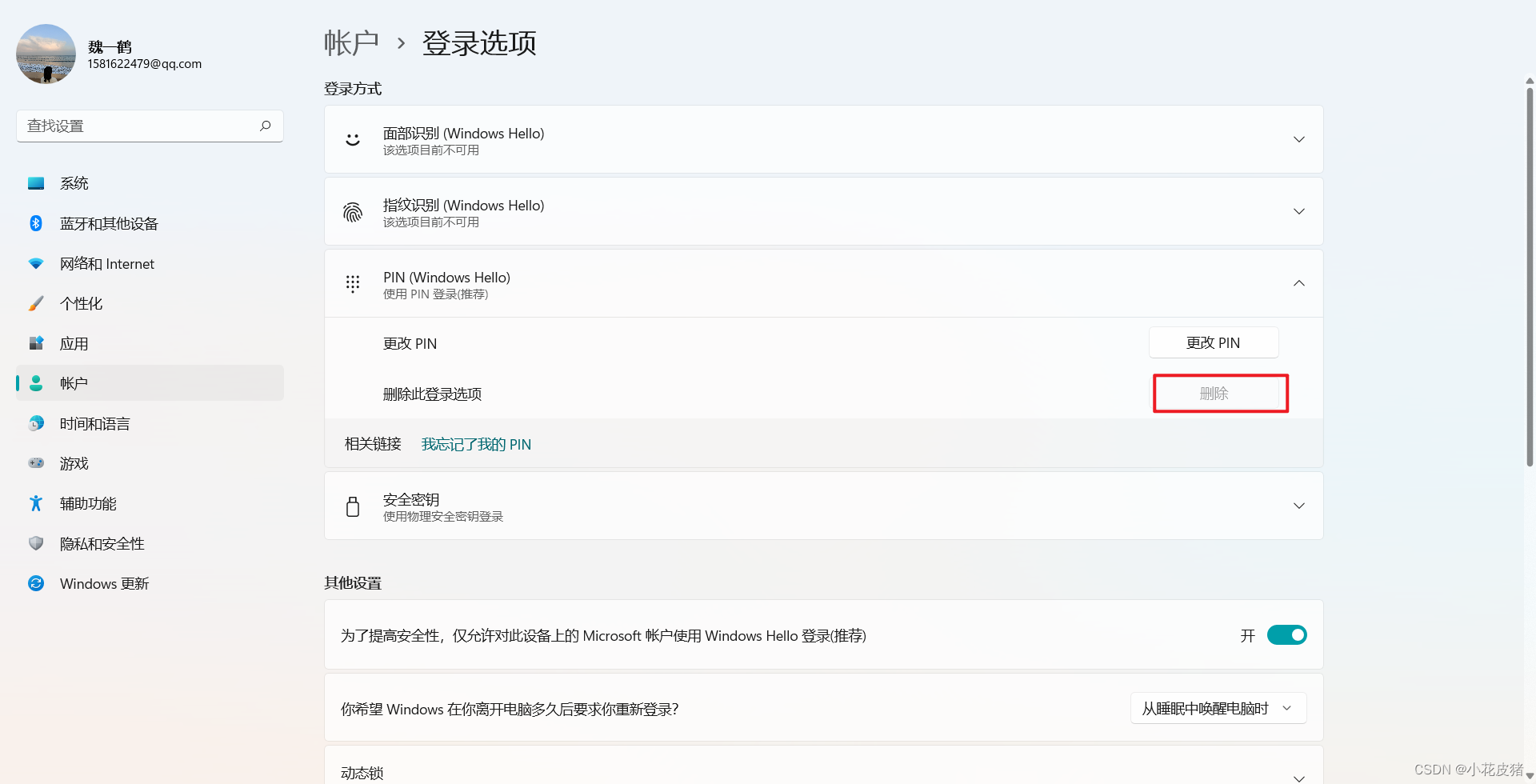Click 游戏 label in sidebar
1536x784 pixels.
point(74,463)
